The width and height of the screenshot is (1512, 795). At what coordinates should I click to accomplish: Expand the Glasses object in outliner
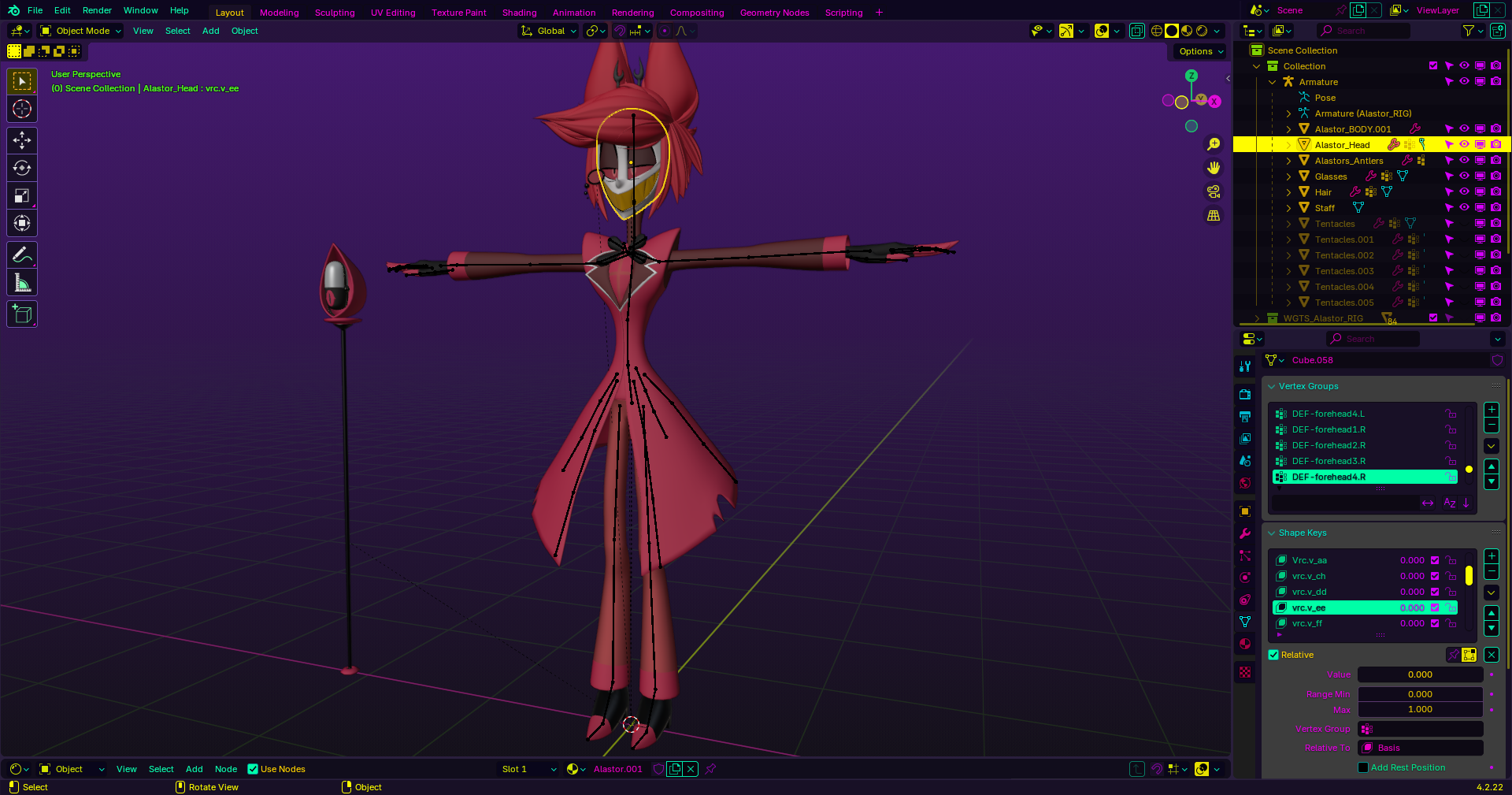click(x=1288, y=176)
